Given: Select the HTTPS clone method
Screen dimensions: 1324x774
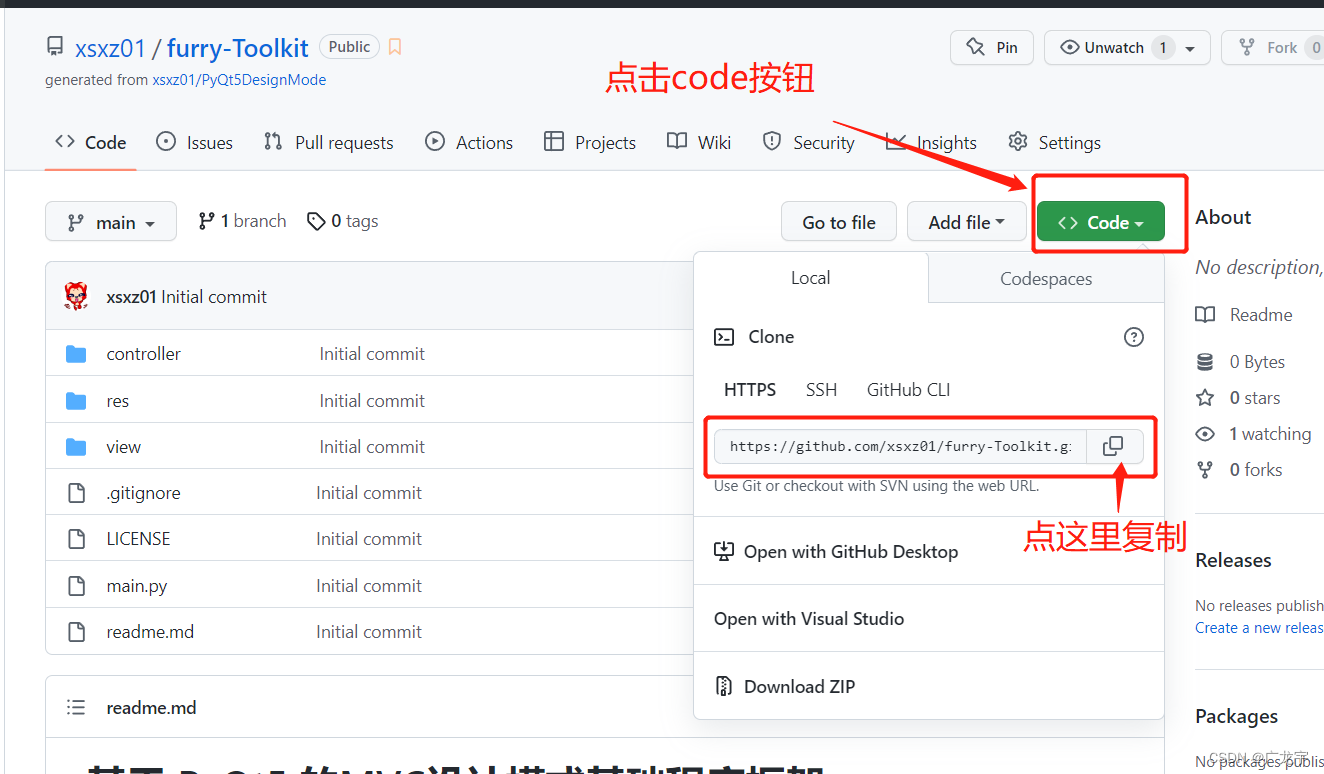Looking at the screenshot, I should coord(750,390).
